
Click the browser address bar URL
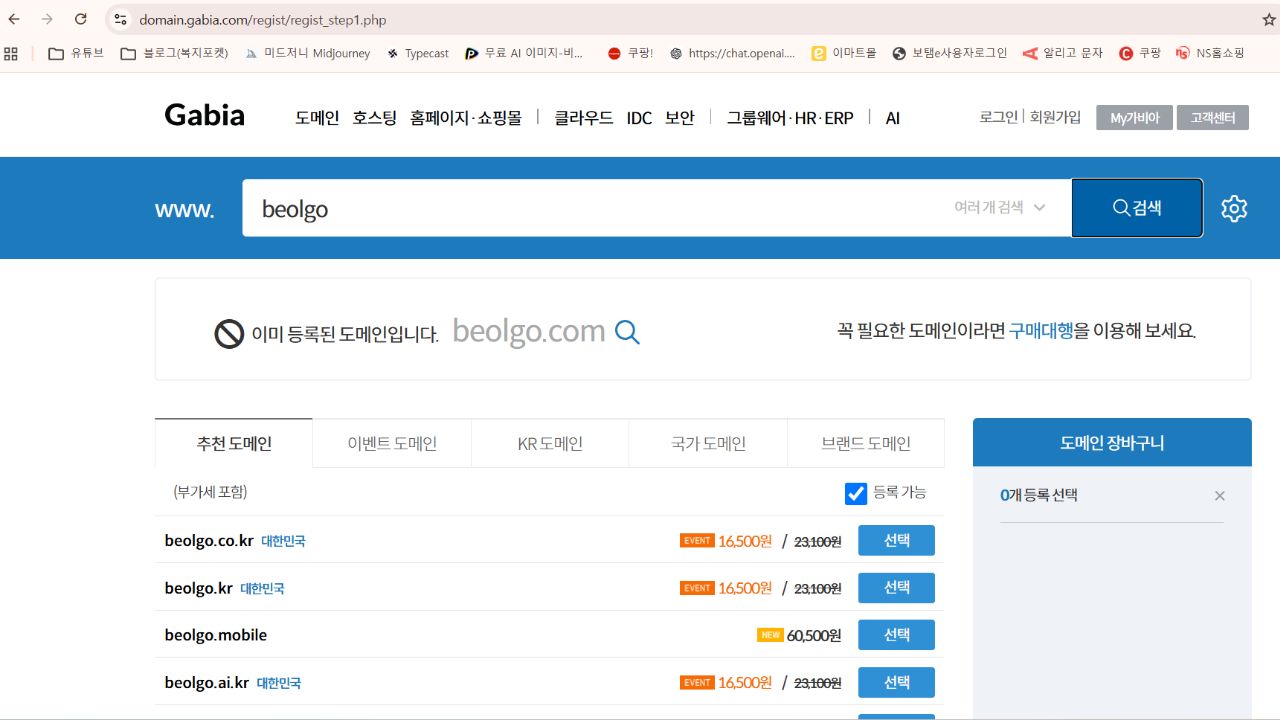tap(263, 20)
